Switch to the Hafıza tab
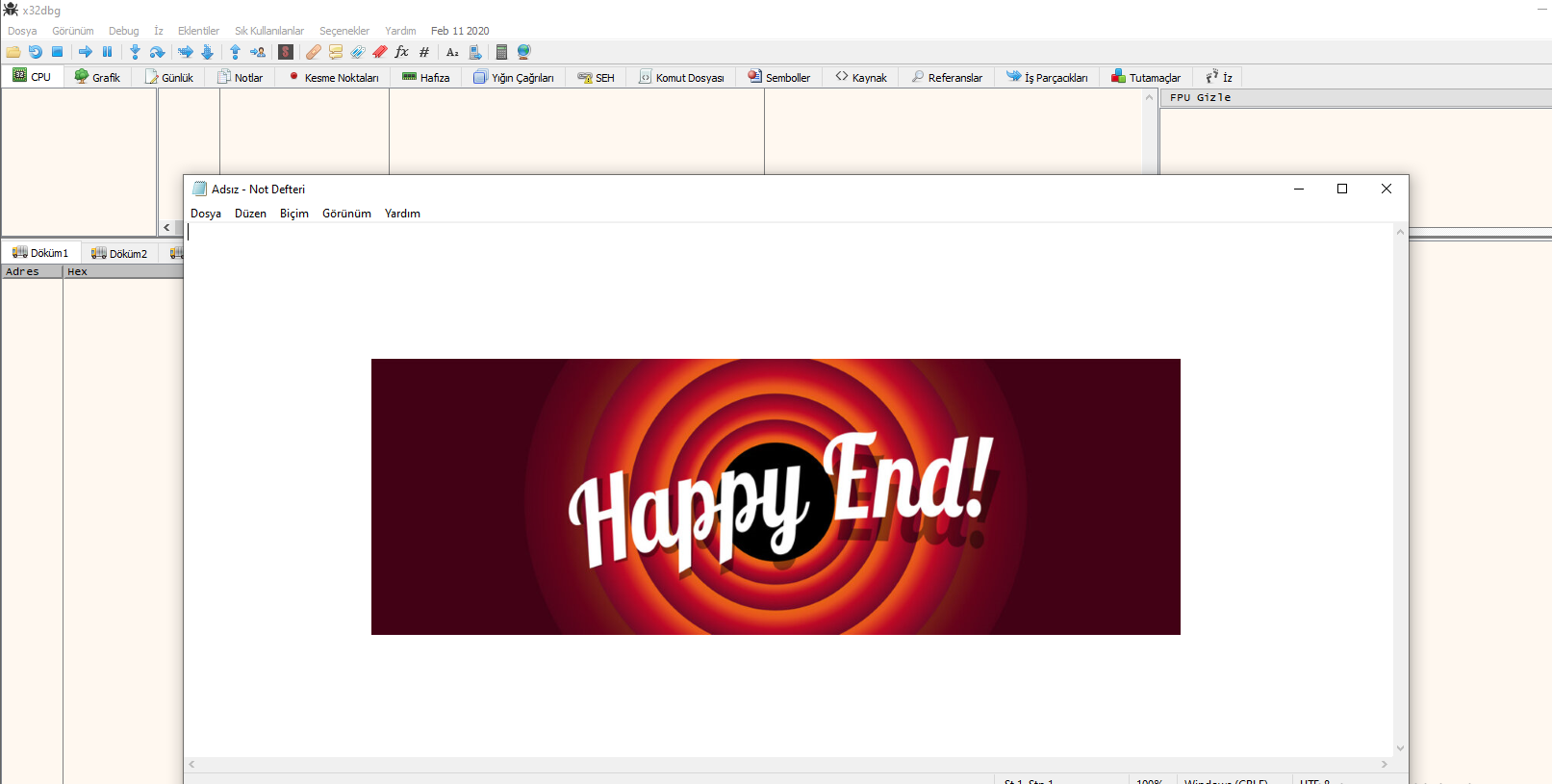 coord(426,77)
